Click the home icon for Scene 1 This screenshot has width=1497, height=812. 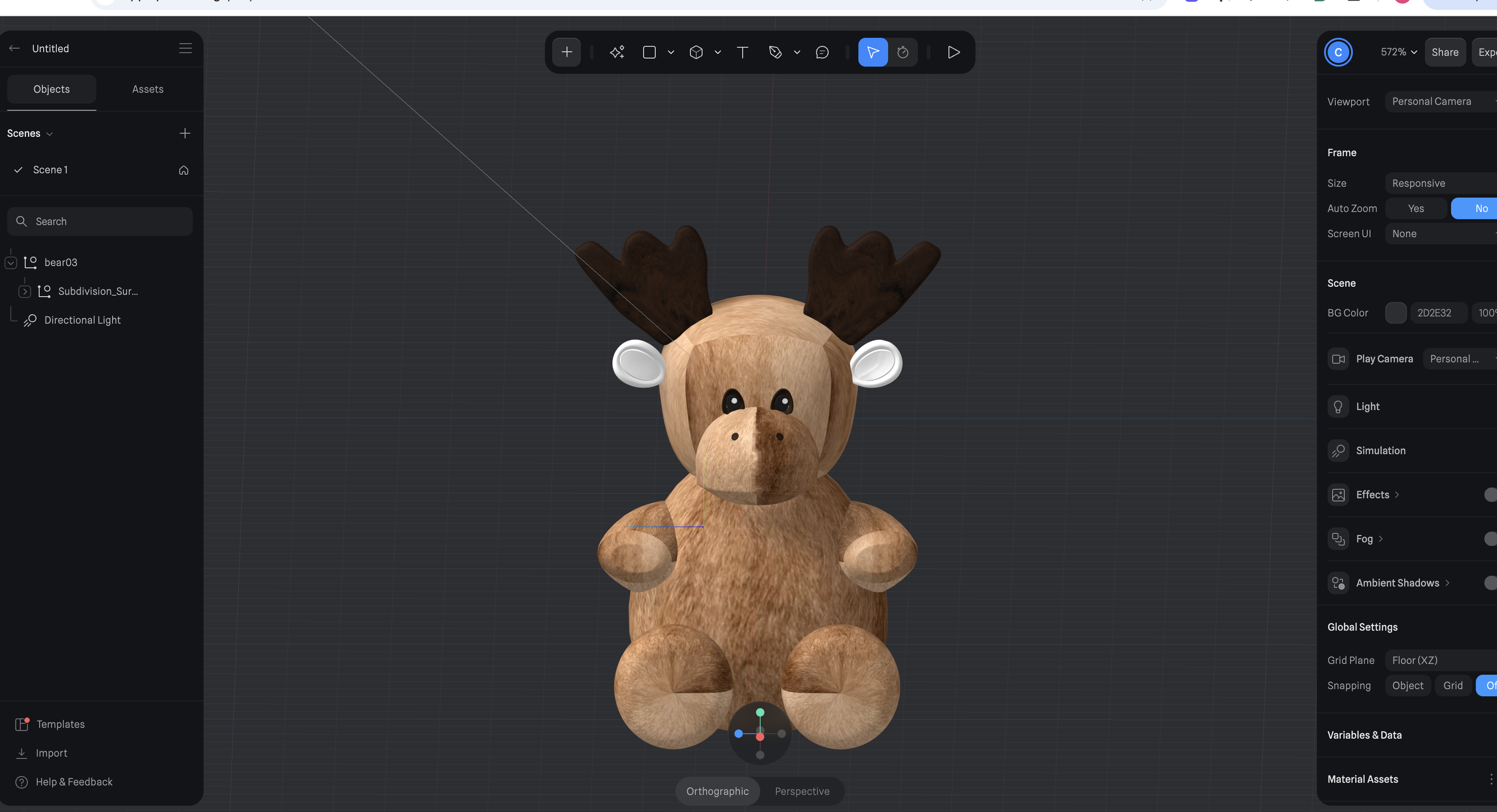tap(184, 170)
